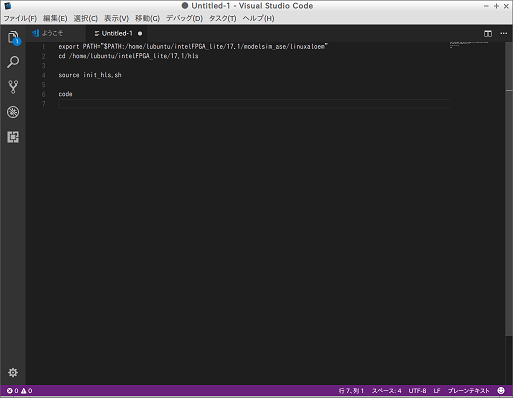Click the source init_hls.sh line

click(x=90, y=75)
